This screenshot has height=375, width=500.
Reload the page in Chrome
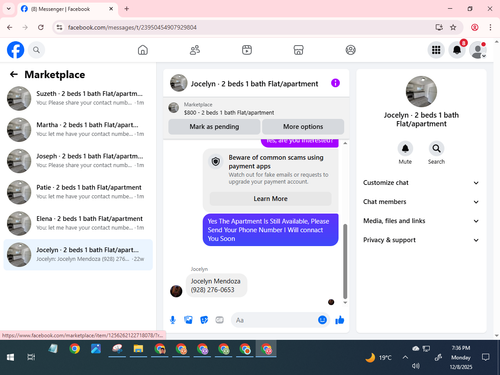click(x=41, y=27)
